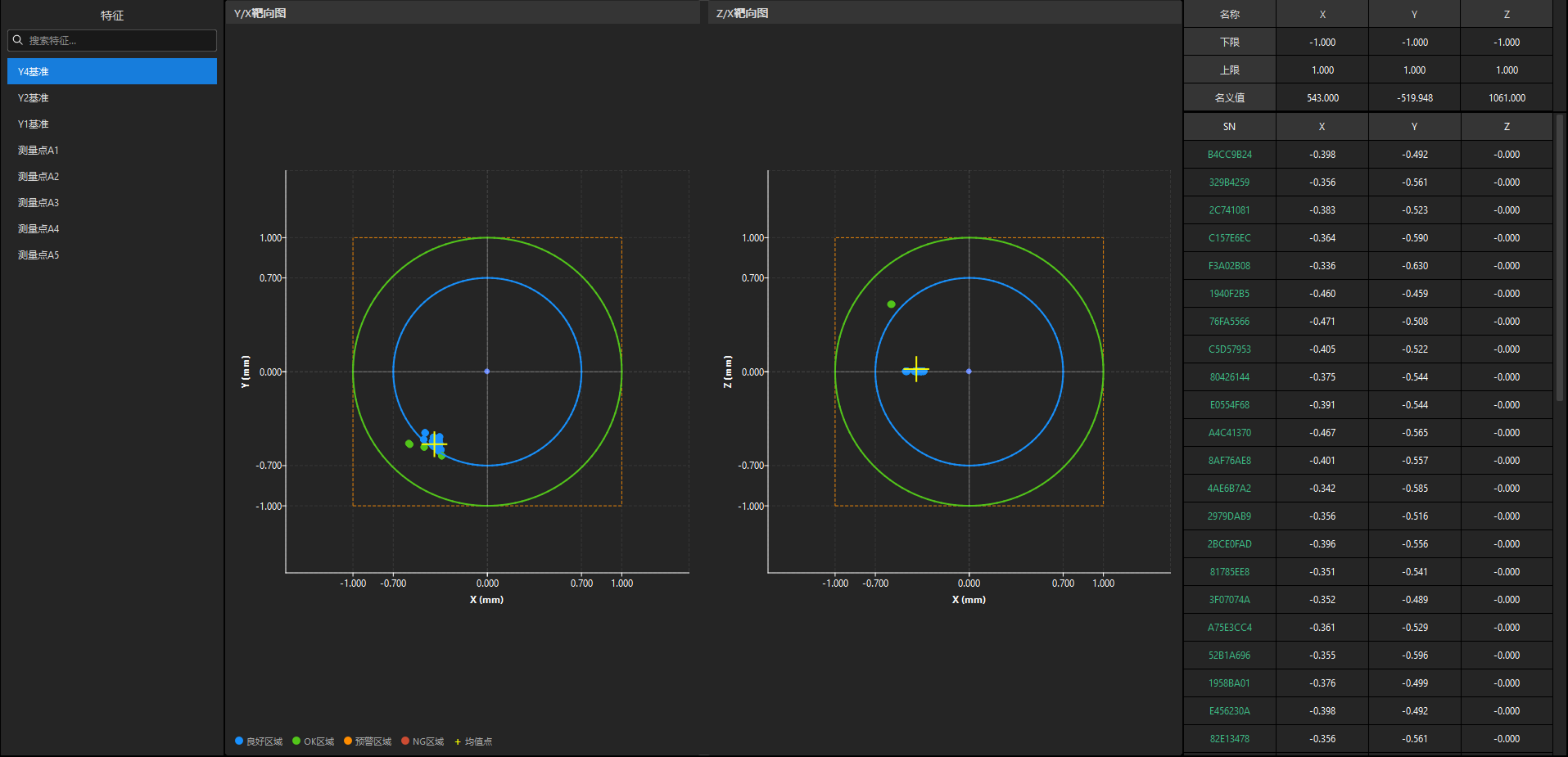Click the 特征 panel heading

pyautogui.click(x=112, y=16)
